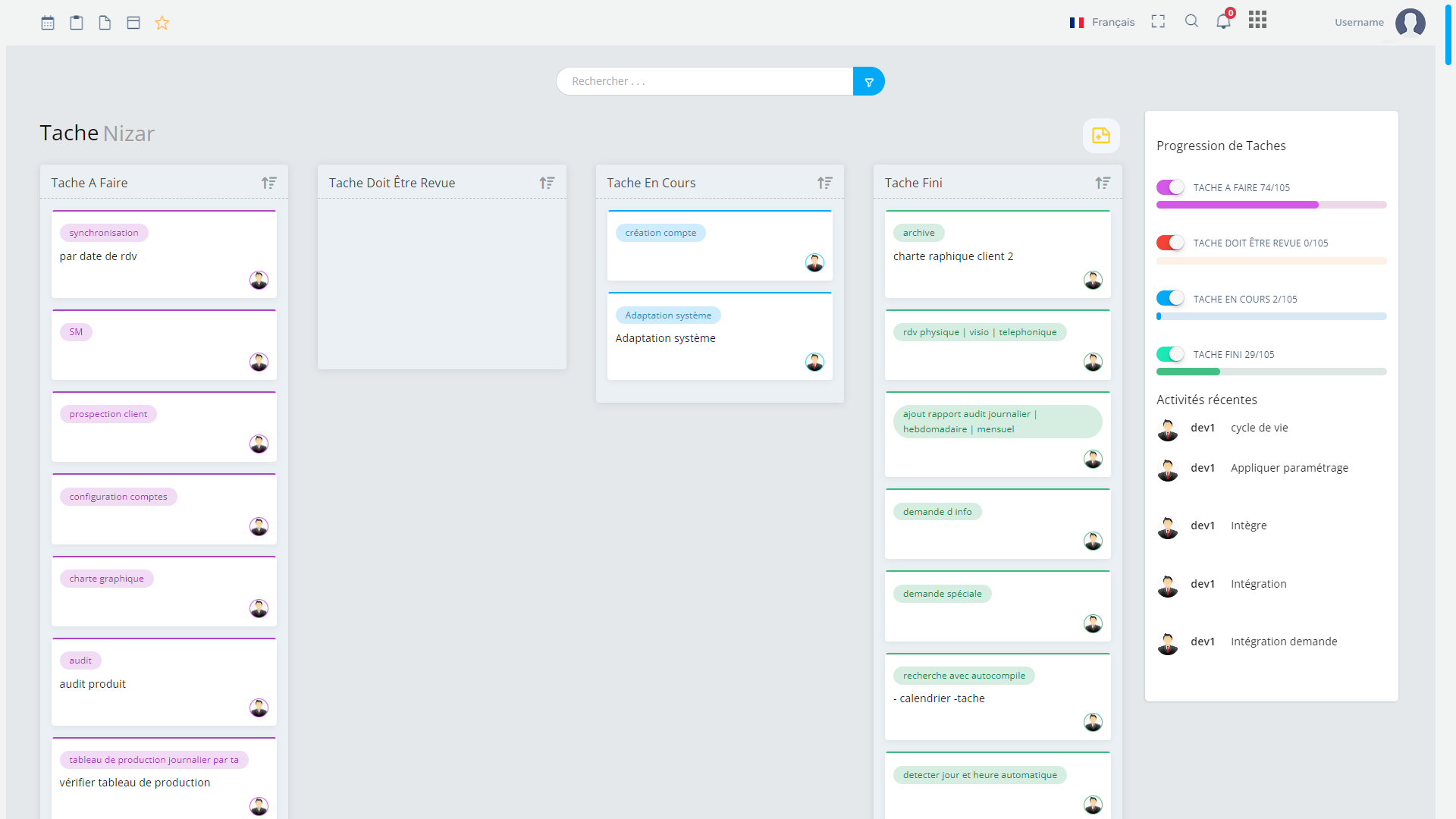Click the Tache En Cours progress bar

1271,316
